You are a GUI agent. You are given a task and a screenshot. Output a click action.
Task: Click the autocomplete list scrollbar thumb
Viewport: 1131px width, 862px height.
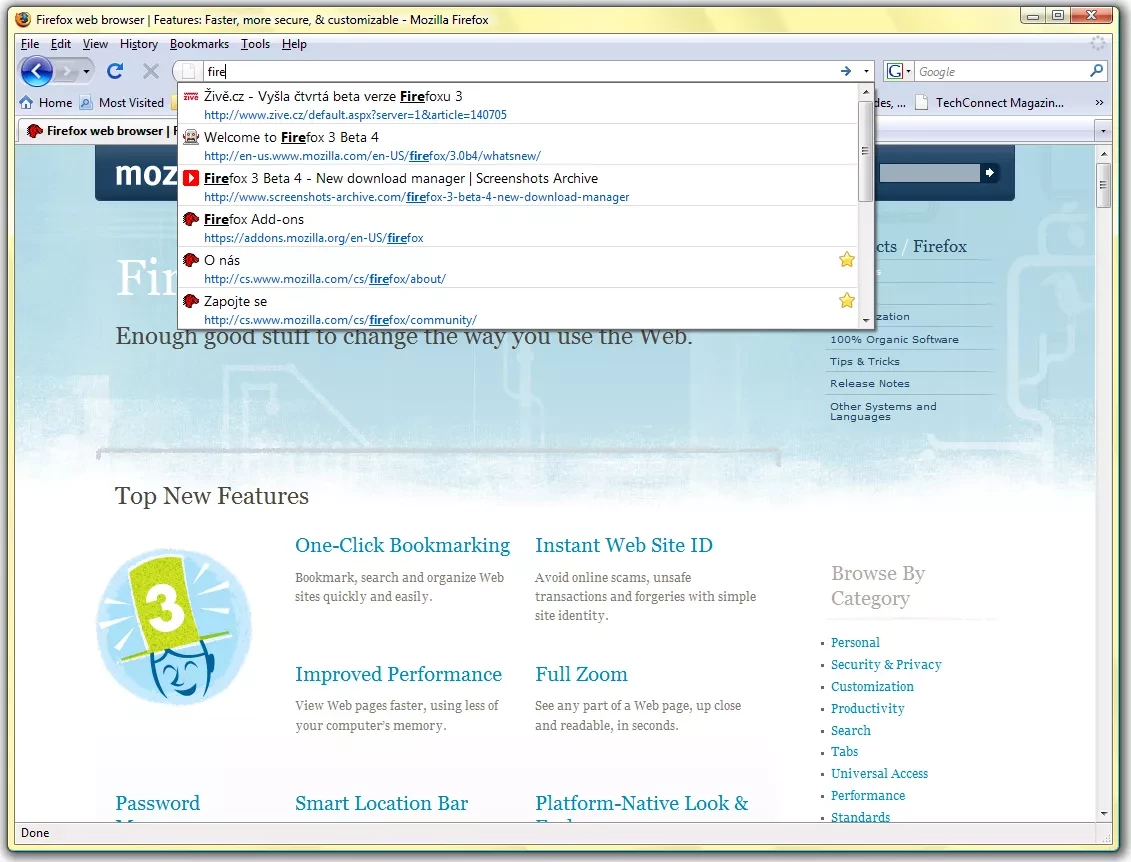coord(866,151)
